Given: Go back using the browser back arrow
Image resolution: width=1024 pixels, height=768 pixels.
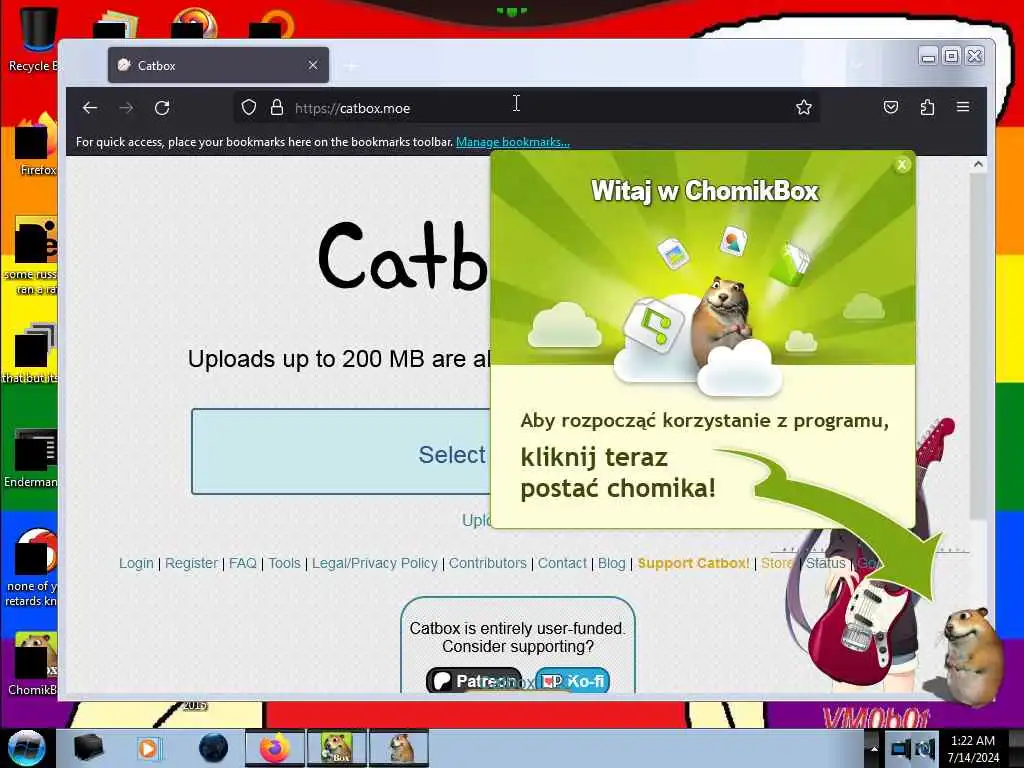Looking at the screenshot, I should (90, 108).
